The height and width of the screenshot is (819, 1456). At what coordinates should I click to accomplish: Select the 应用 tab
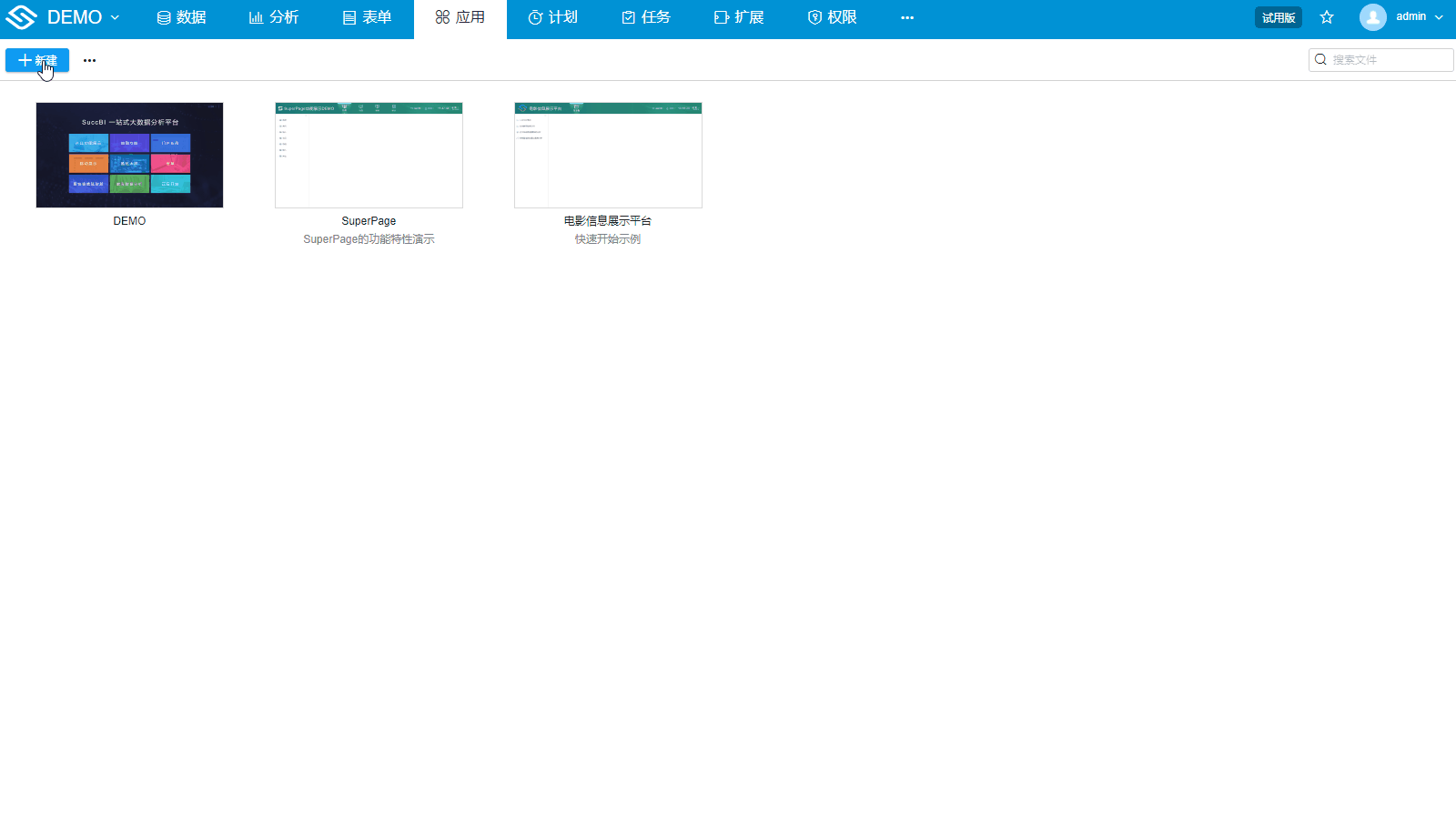(460, 17)
